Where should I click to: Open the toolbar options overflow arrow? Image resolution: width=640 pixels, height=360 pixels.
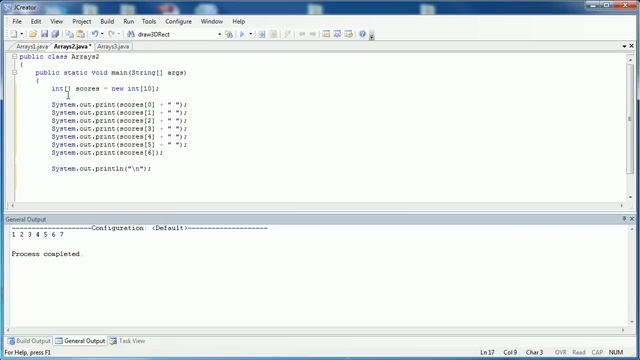[371, 36]
